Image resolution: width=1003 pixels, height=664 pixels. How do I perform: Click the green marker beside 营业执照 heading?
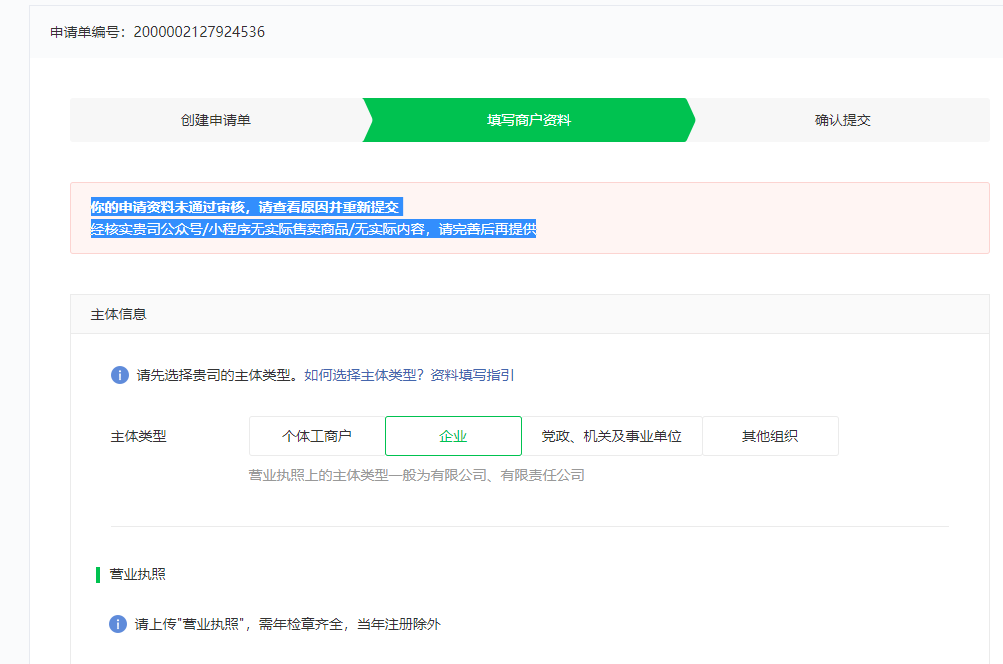[x=98, y=574]
